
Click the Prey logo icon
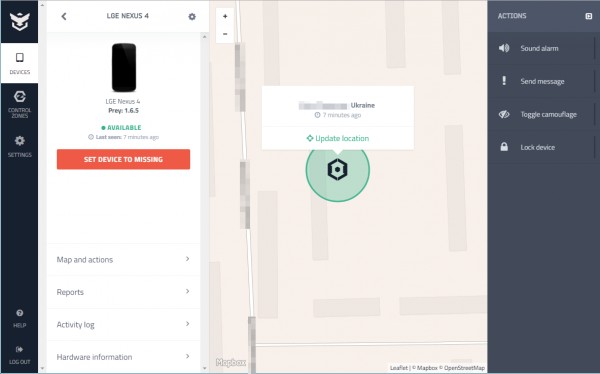(20, 21)
